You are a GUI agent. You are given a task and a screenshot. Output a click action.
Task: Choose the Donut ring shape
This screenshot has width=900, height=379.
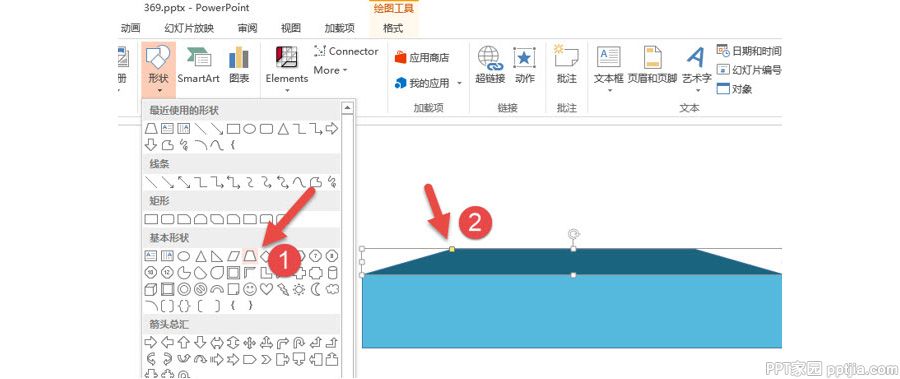tap(184, 289)
